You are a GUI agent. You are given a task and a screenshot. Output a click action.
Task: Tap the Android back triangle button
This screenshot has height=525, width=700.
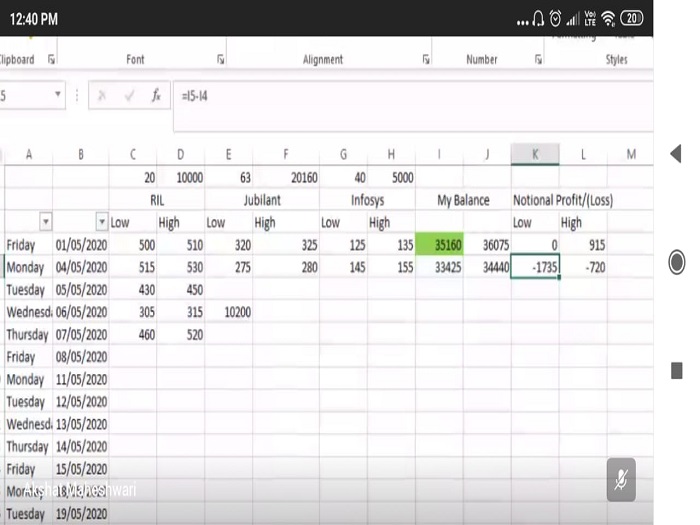pos(676,154)
